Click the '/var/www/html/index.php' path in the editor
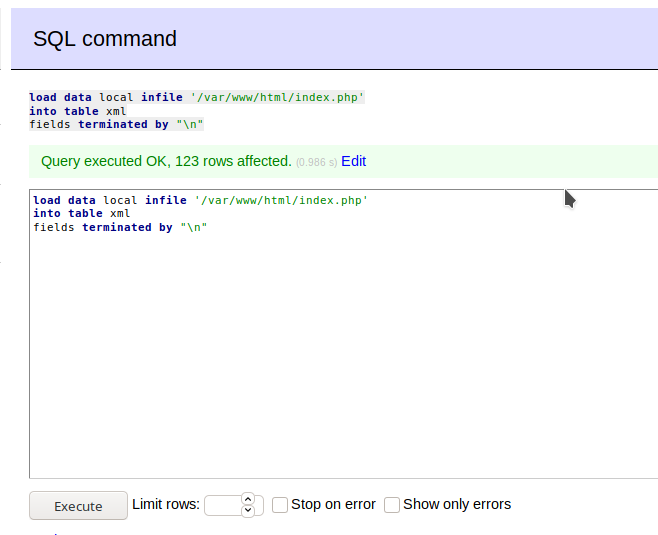Viewport: 658px width, 535px height. pos(281,200)
